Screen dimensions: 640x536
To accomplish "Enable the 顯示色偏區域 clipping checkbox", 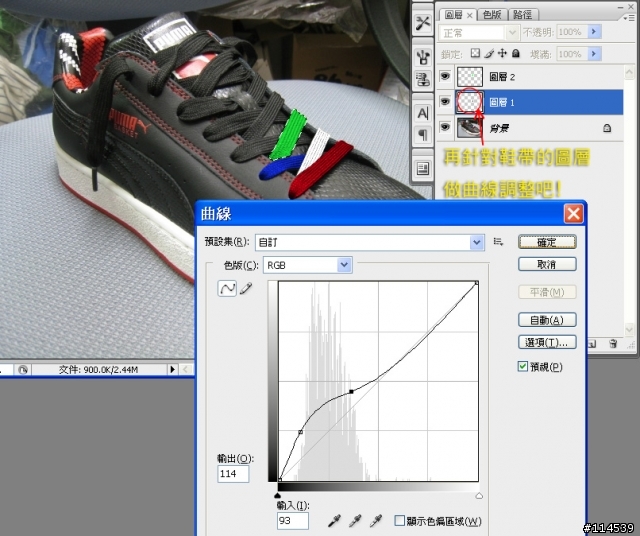I will pos(400,521).
